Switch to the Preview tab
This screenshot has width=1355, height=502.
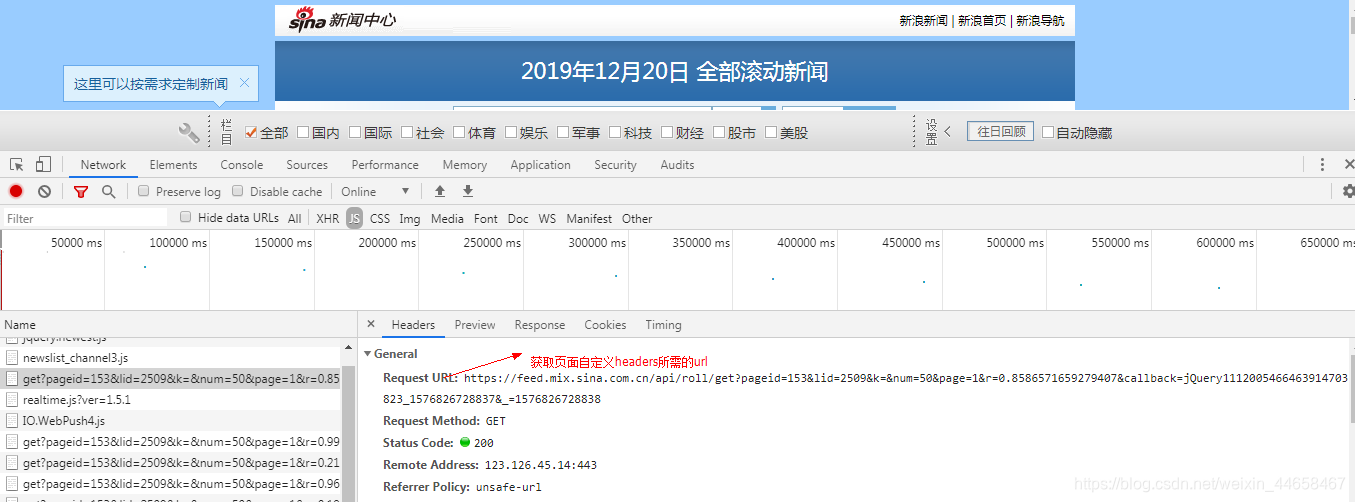coord(475,325)
